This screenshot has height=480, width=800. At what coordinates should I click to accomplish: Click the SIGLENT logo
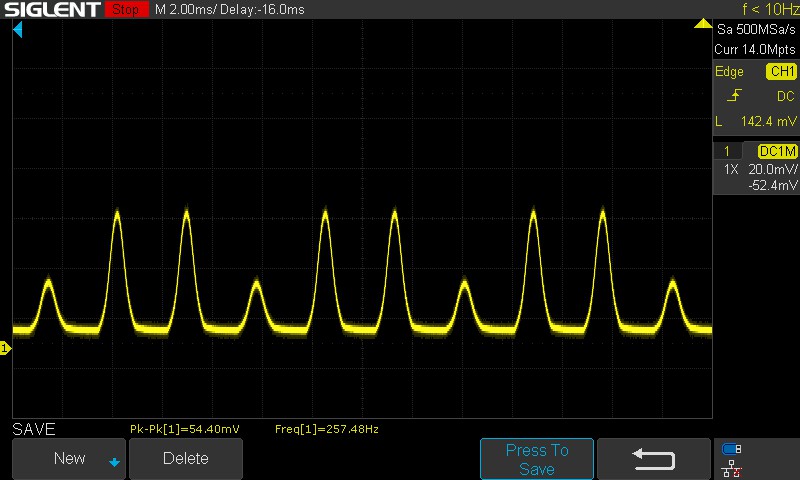click(x=53, y=9)
